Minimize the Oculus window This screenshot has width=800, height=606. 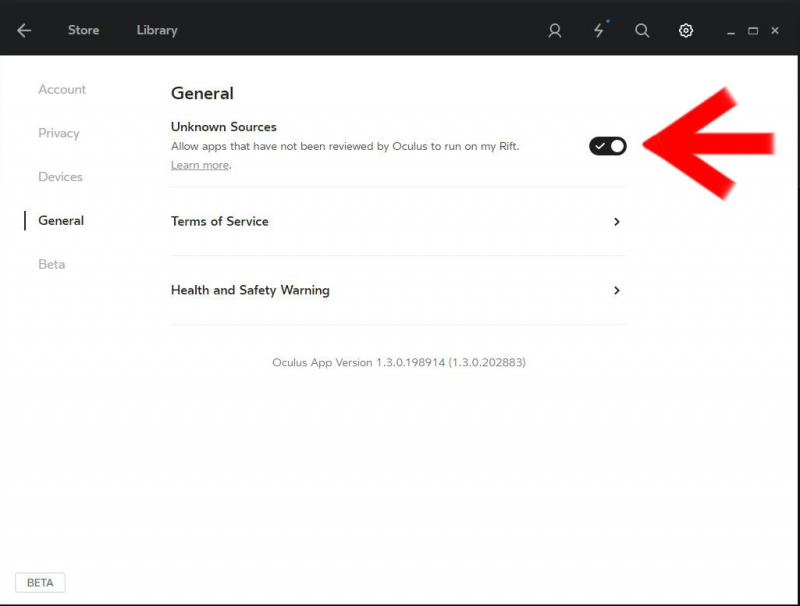731,32
